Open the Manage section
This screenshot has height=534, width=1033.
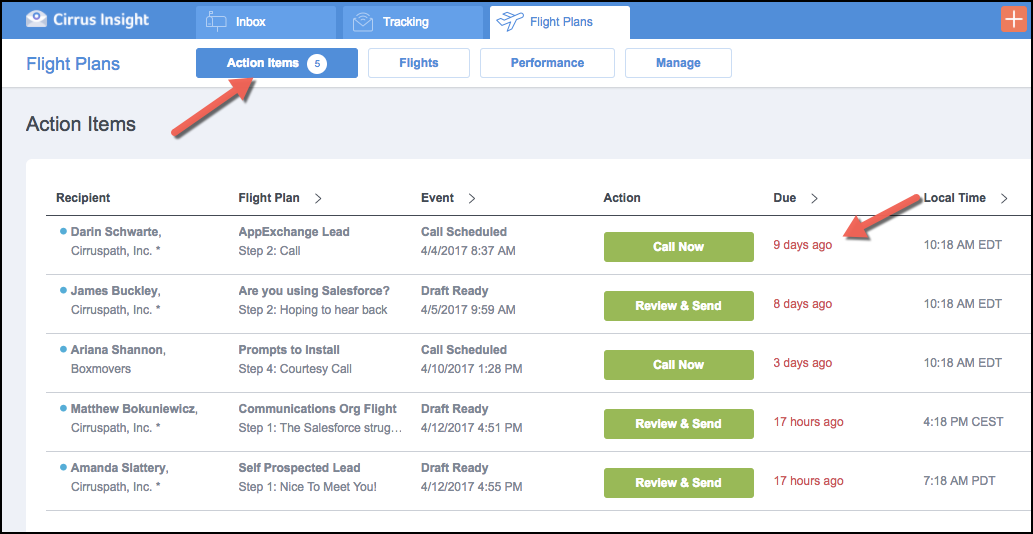coord(678,63)
